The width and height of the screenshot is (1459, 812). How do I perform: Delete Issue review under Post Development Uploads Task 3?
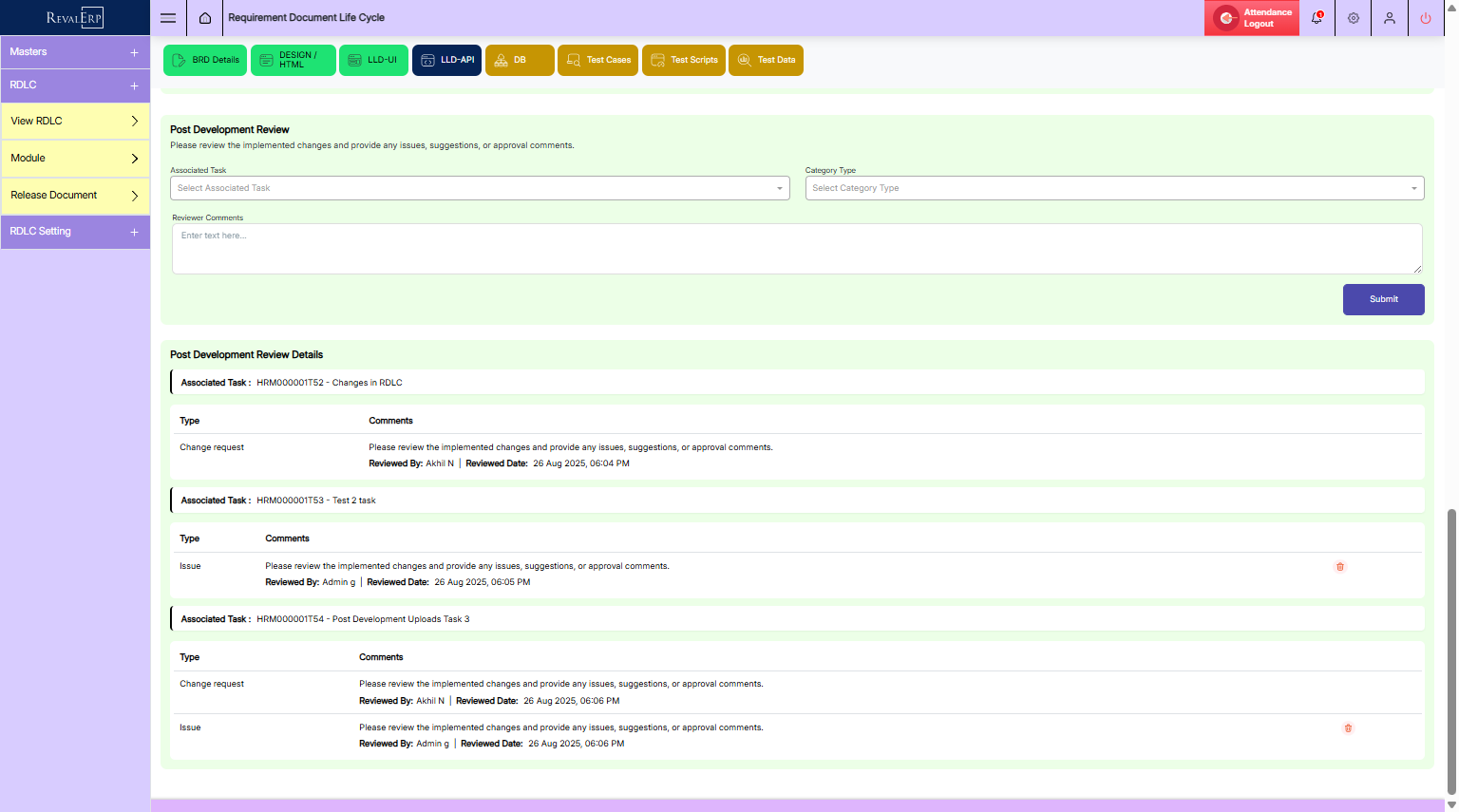[x=1348, y=728]
